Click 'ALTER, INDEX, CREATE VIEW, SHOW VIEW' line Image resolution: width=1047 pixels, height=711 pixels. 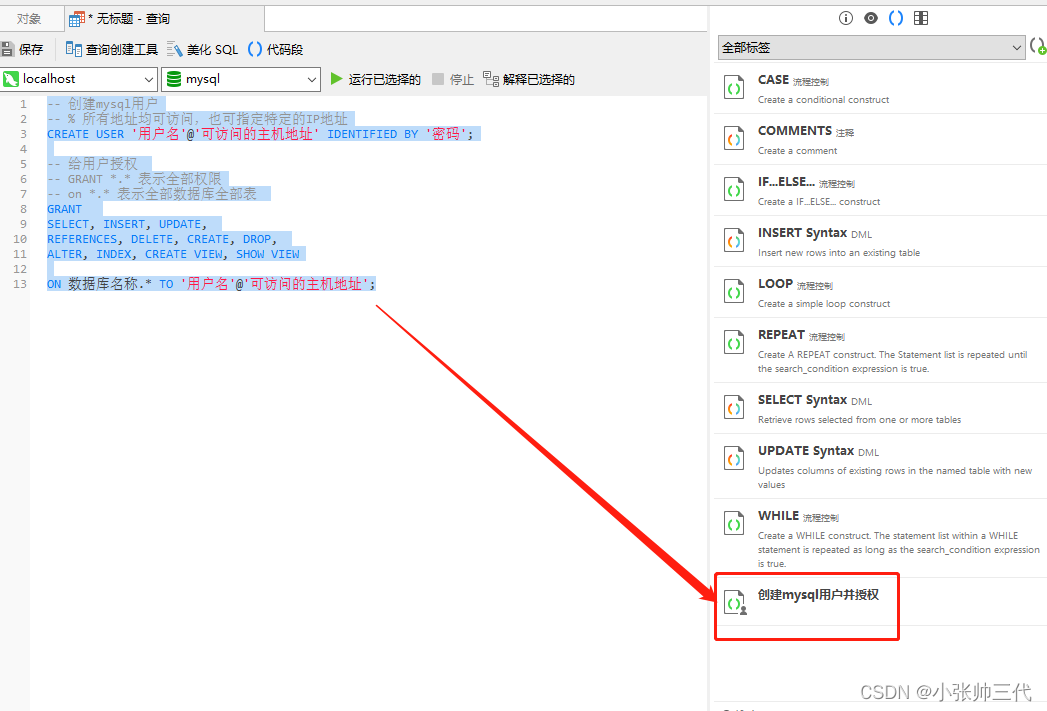tap(173, 254)
